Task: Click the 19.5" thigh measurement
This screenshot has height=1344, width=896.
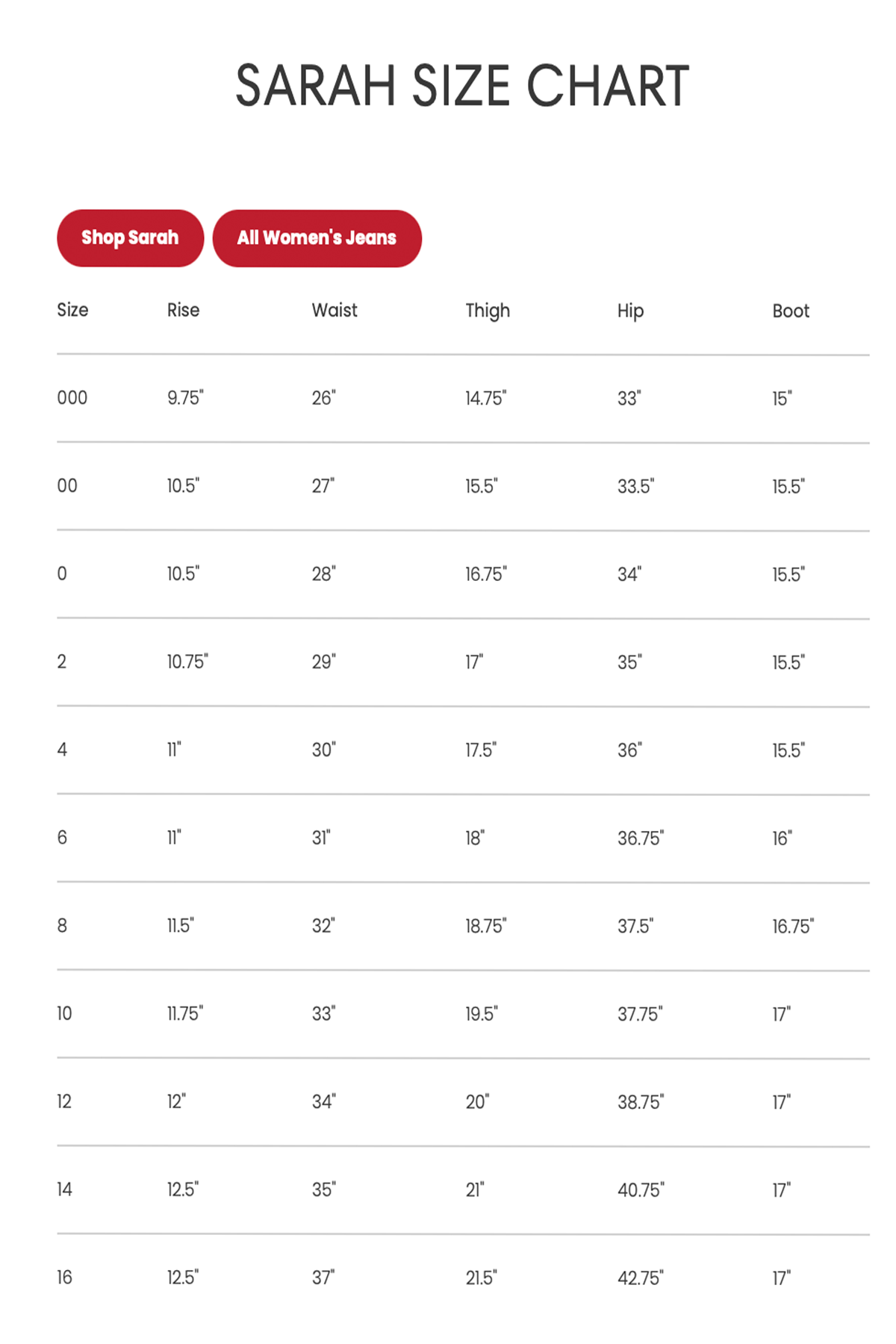Action: (x=482, y=1014)
